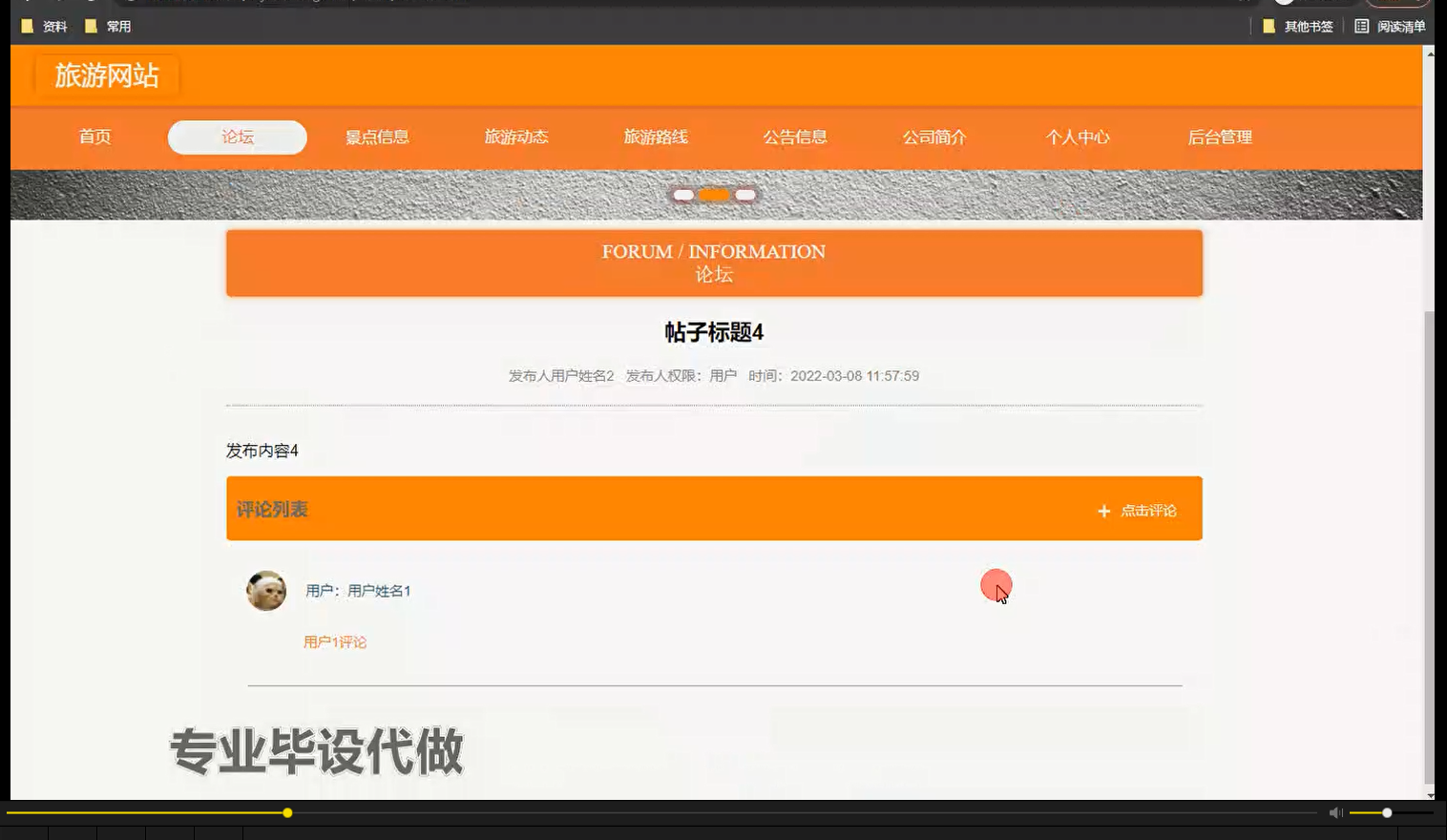The height and width of the screenshot is (840, 1447).
Task: Switch to the 景点信息 tab
Action: click(x=377, y=137)
